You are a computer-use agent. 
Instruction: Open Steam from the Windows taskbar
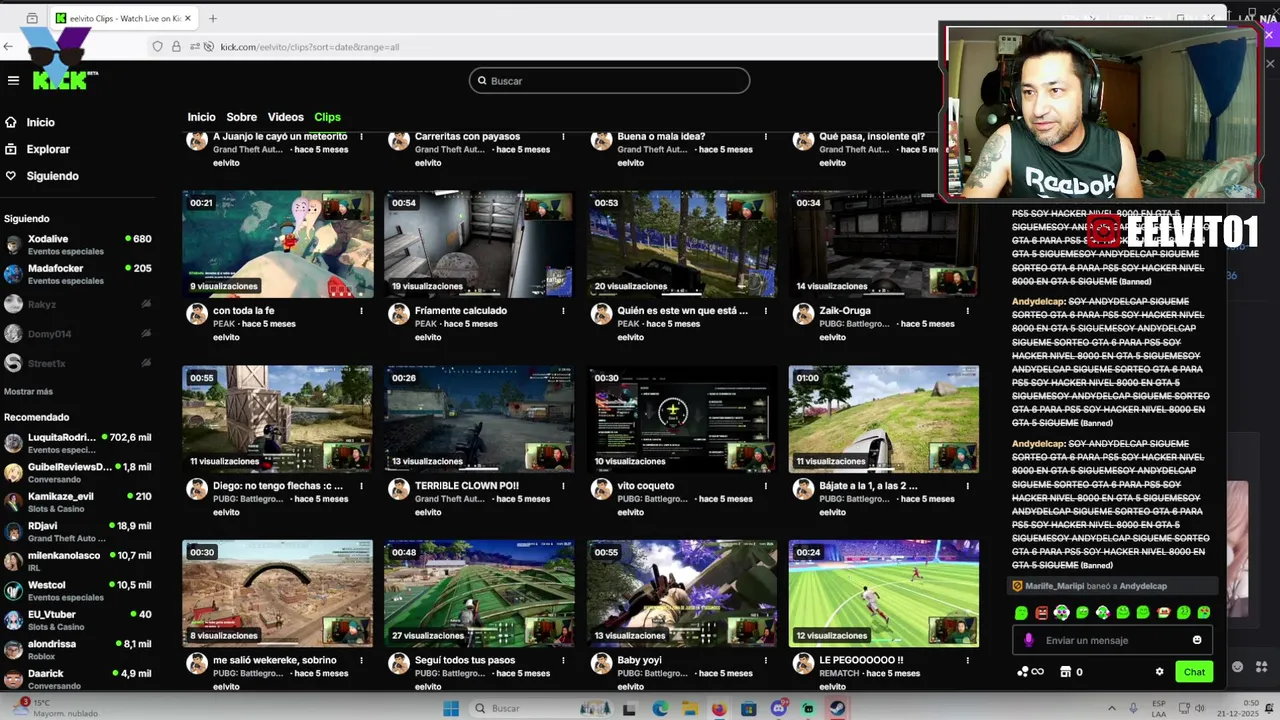tap(837, 709)
